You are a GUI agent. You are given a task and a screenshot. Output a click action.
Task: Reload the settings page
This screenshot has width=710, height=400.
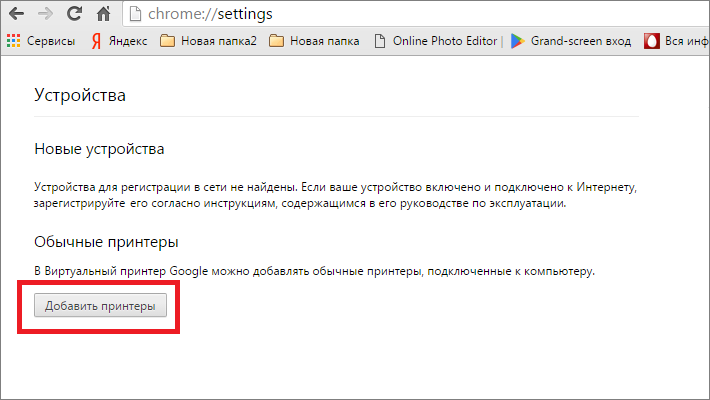74,15
